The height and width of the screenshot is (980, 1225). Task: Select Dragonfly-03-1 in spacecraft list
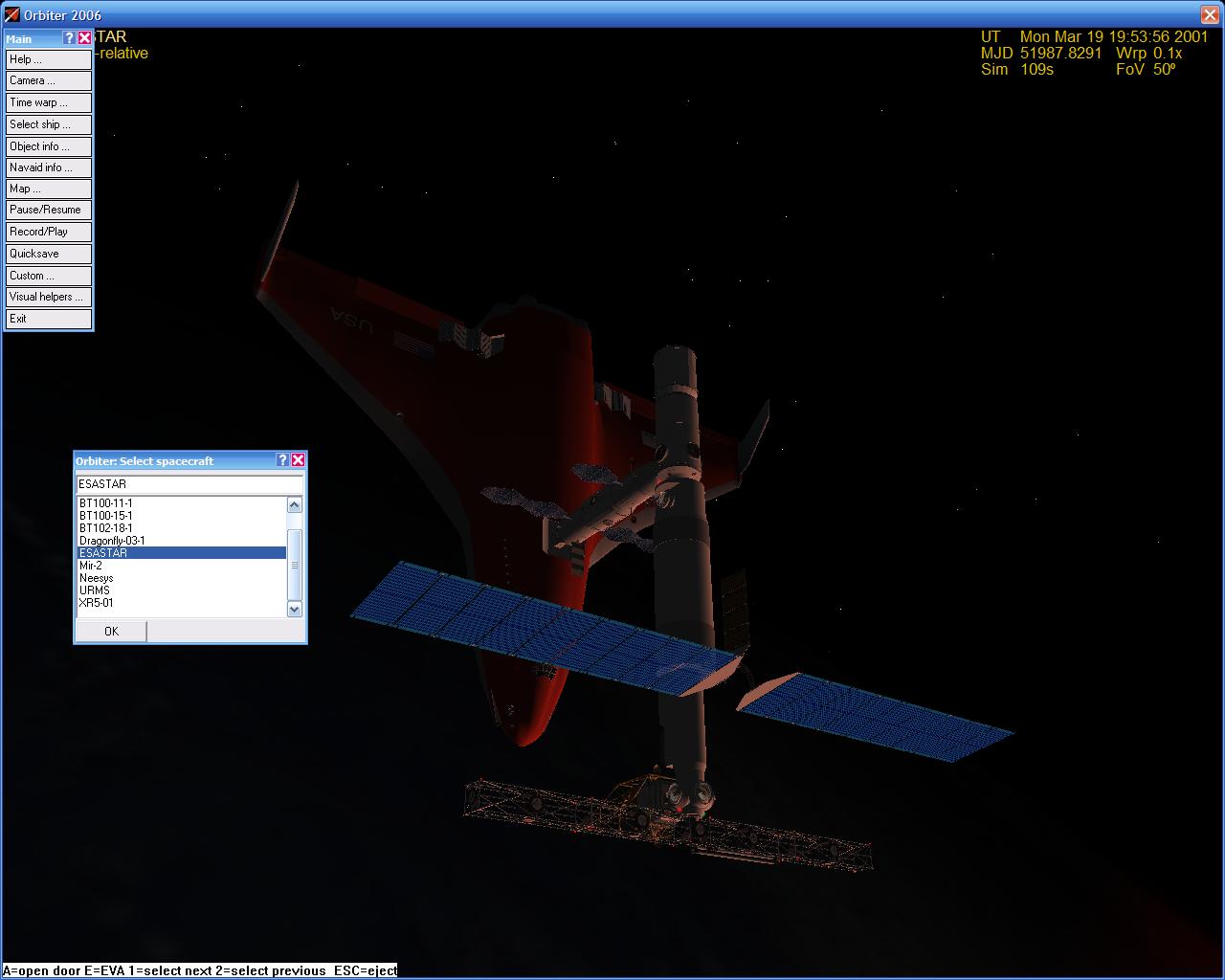[182, 541]
